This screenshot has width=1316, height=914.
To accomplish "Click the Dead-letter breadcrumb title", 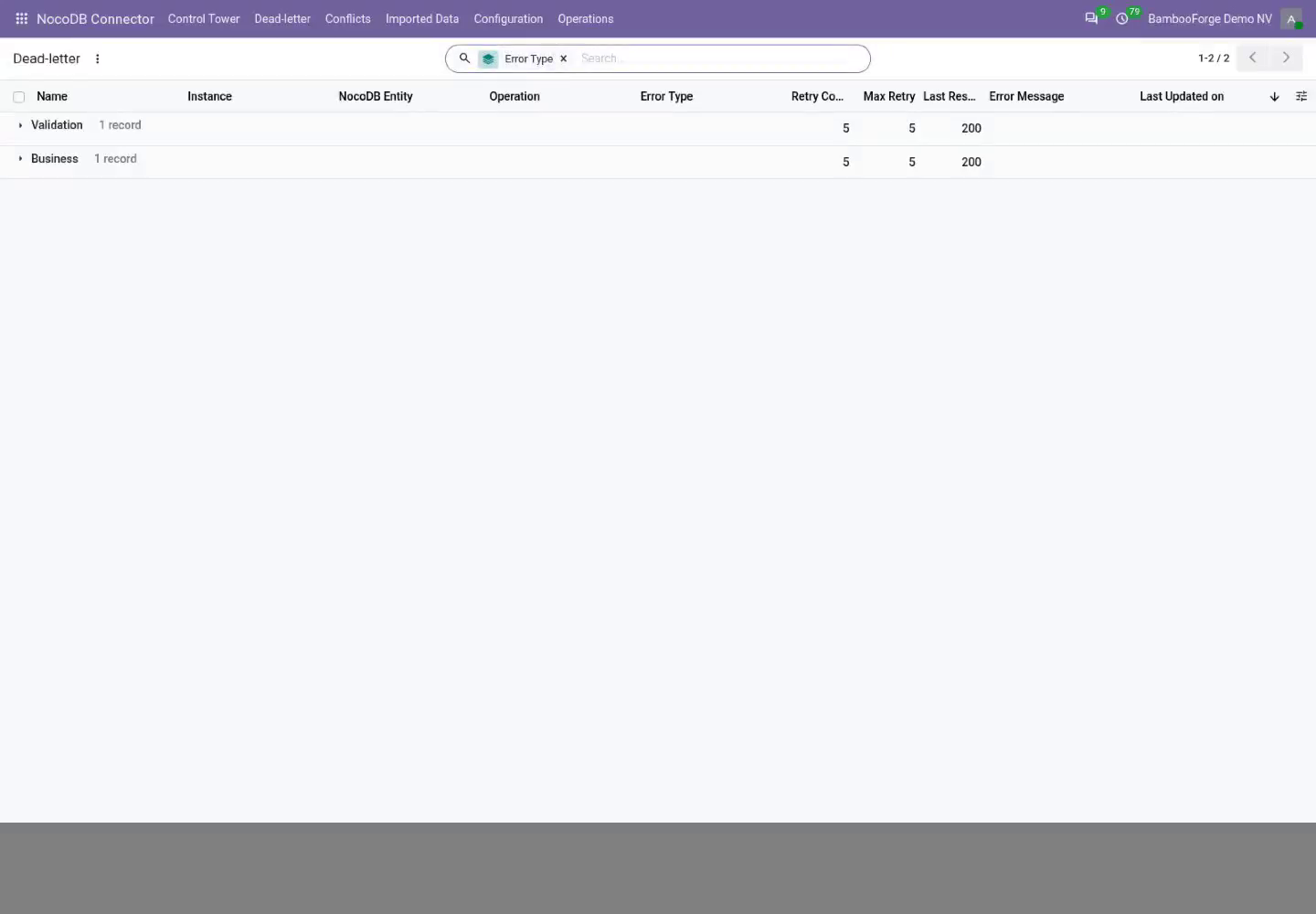I will tap(47, 58).
